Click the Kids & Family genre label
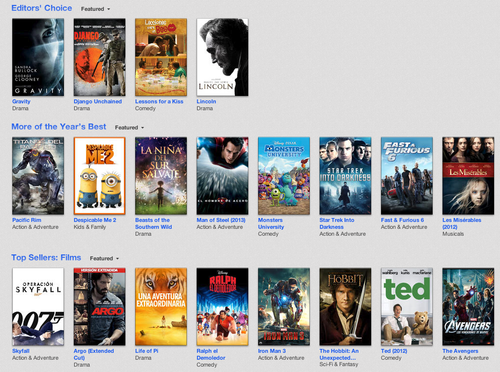The height and width of the screenshot is (372, 500). tap(90, 227)
